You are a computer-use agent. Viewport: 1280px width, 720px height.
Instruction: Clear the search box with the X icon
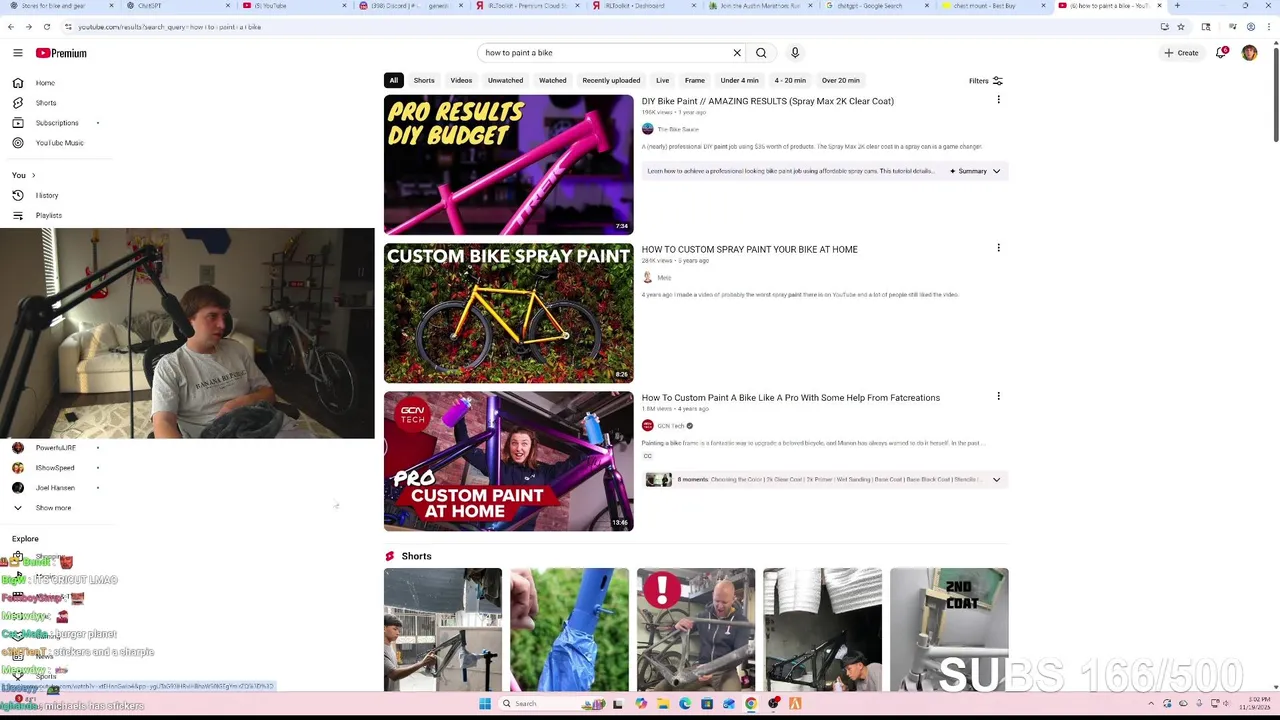click(737, 53)
